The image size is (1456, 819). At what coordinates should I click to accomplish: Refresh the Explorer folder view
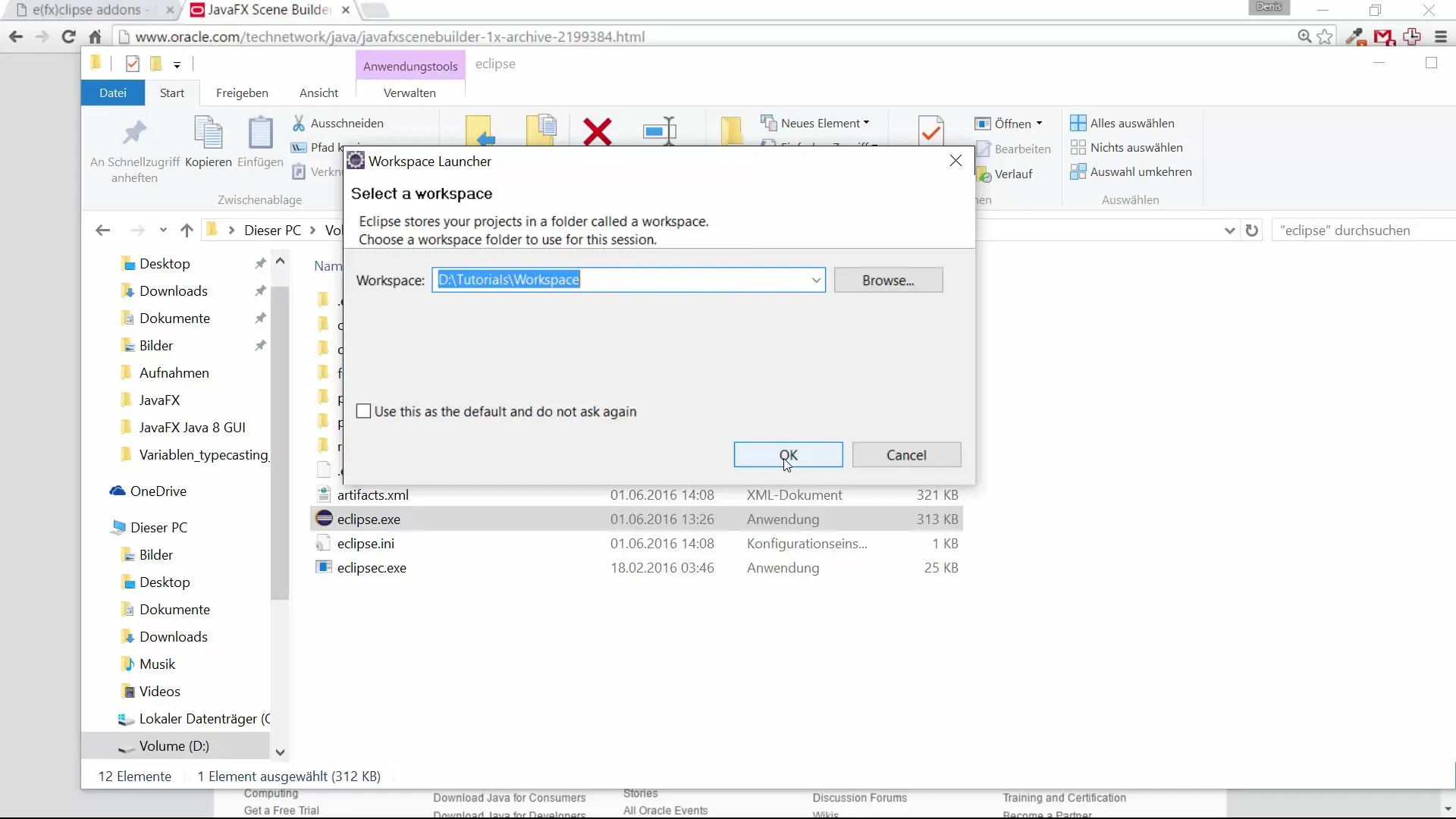(1252, 230)
